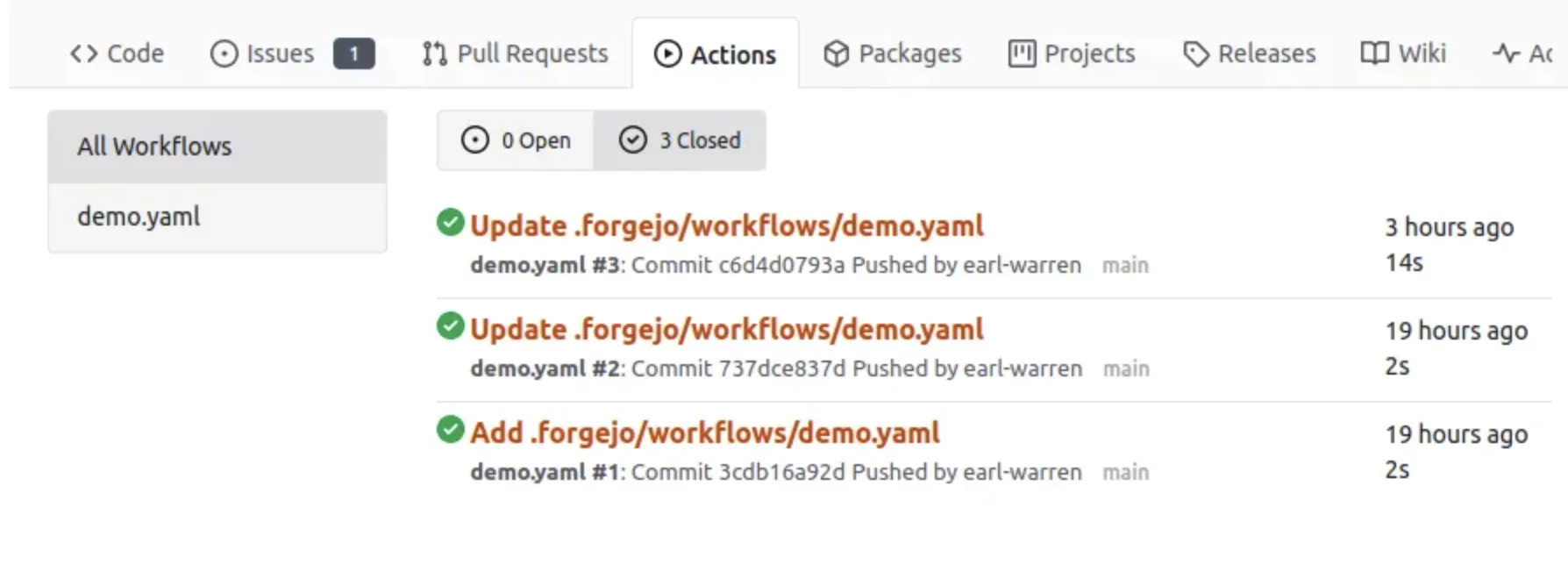This screenshot has width=1568, height=565.
Task: Open the 14s Update demo.yaml run
Action: 726,226
